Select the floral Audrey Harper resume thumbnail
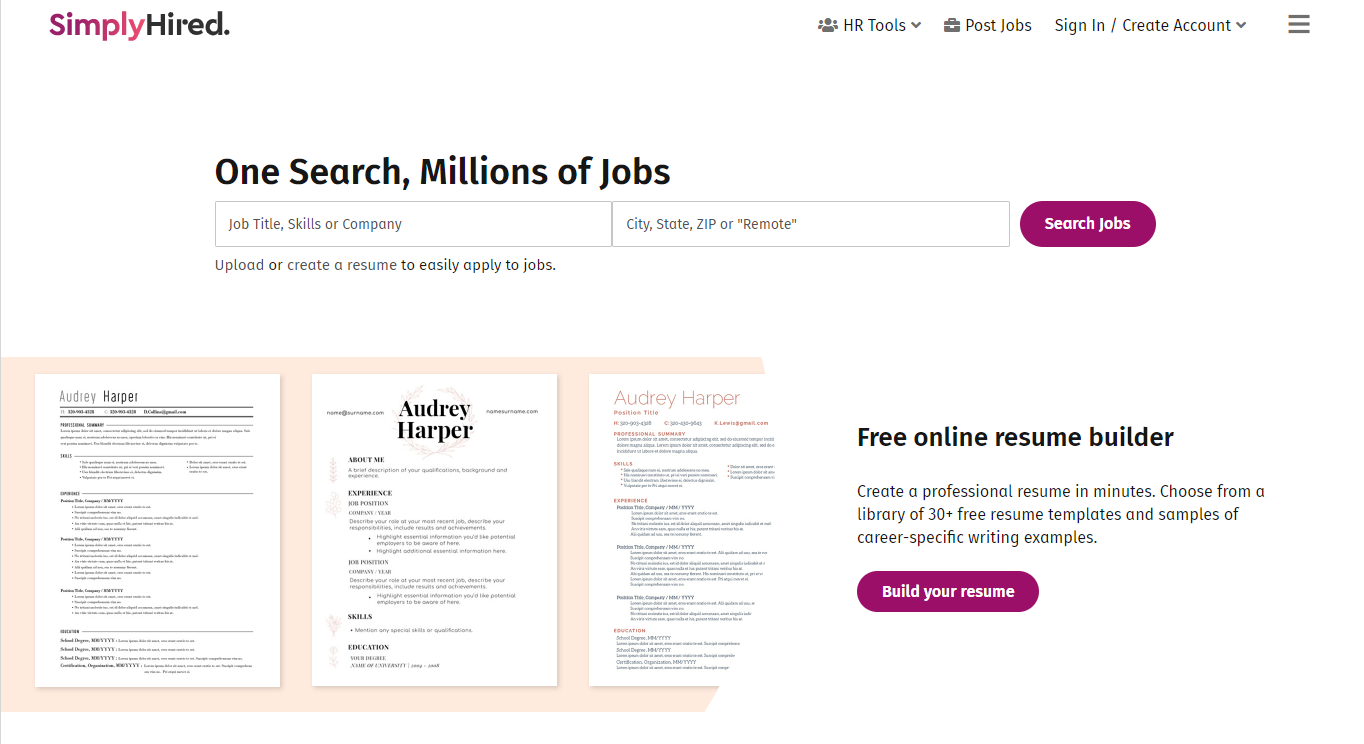Image resolution: width=1364 pixels, height=744 pixels. tap(434, 531)
